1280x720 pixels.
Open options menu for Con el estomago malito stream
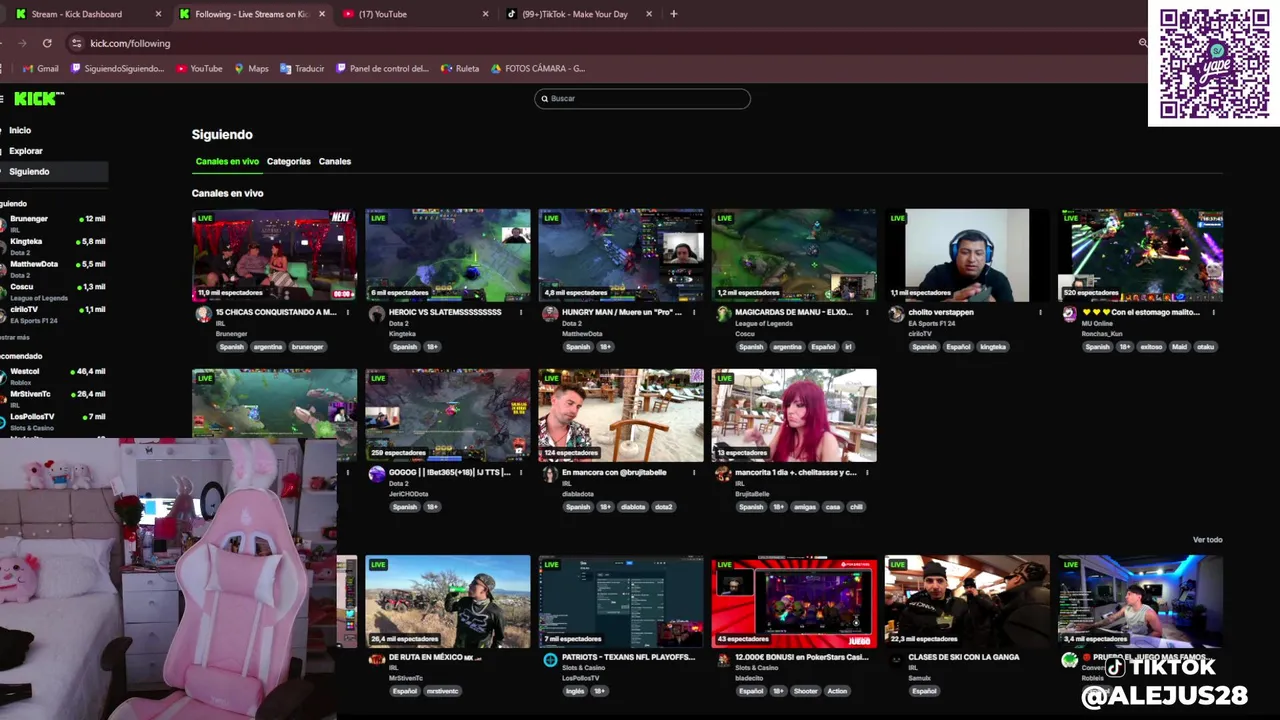[1213, 312]
